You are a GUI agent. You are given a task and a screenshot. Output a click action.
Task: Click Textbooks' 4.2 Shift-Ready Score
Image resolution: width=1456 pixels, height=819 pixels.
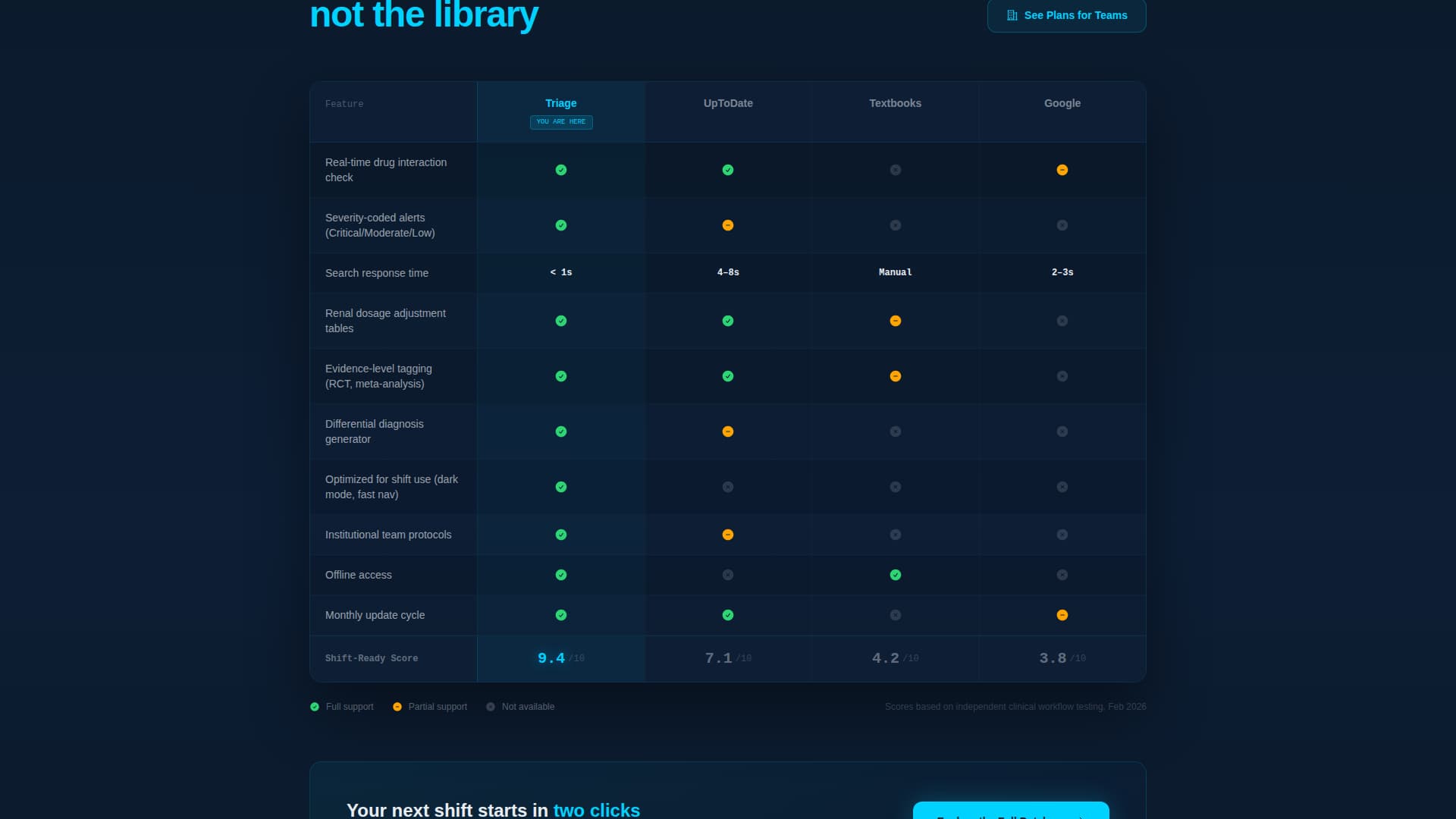(896, 658)
